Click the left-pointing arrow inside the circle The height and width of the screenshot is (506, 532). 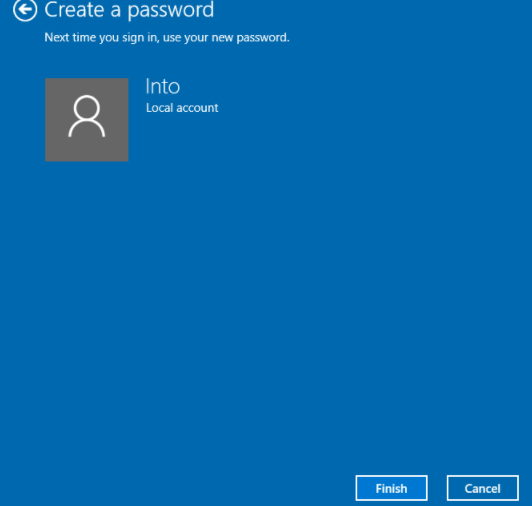coord(25,10)
